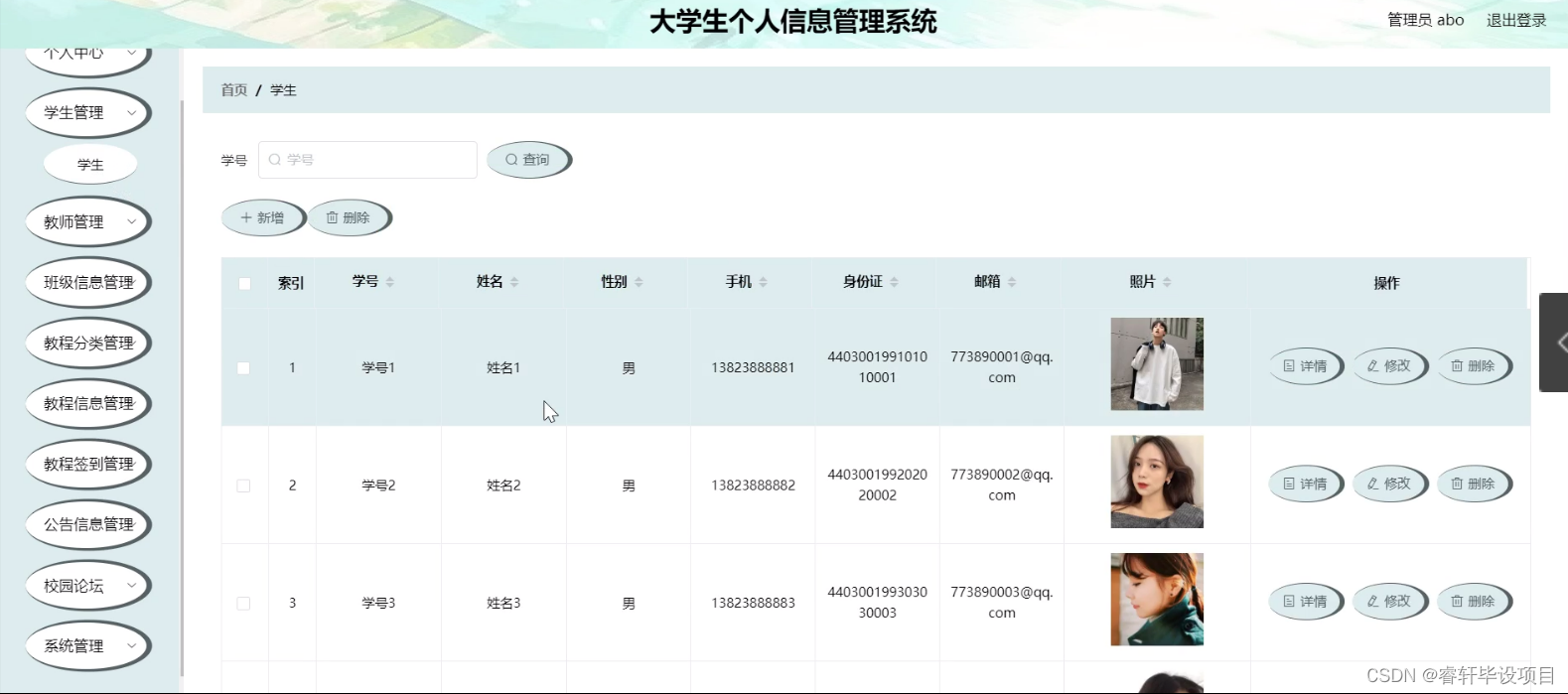1568x694 pixels.
Task: Open 班级信息管理 in the sidebar
Action: pos(88,283)
